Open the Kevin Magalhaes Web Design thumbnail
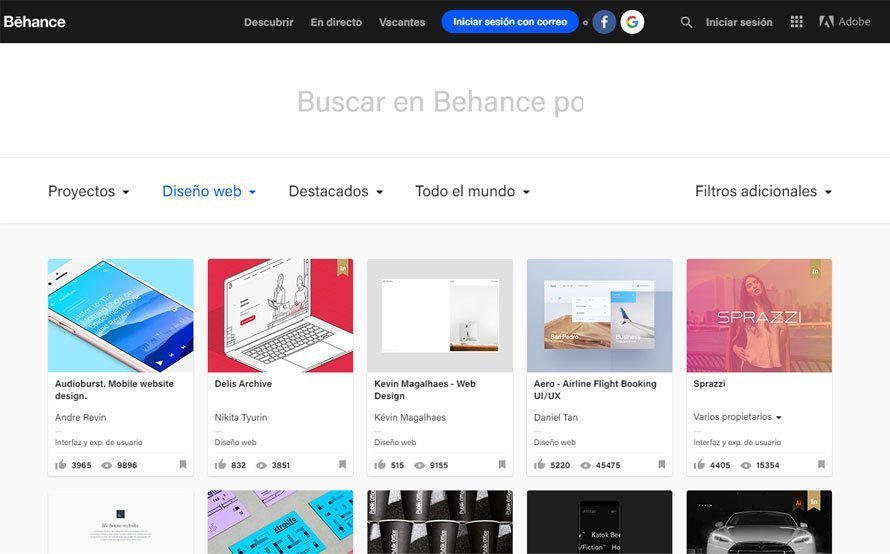The image size is (890, 554). tap(440, 316)
